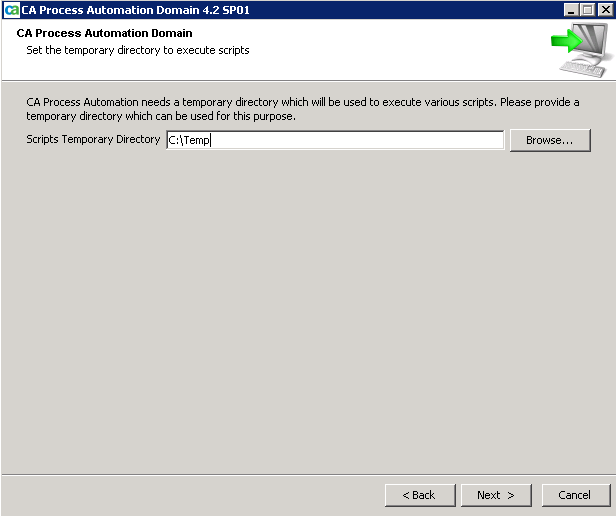Screen dimensions: 616x516
Task: Return to previous step with Back
Action: (x=420, y=495)
